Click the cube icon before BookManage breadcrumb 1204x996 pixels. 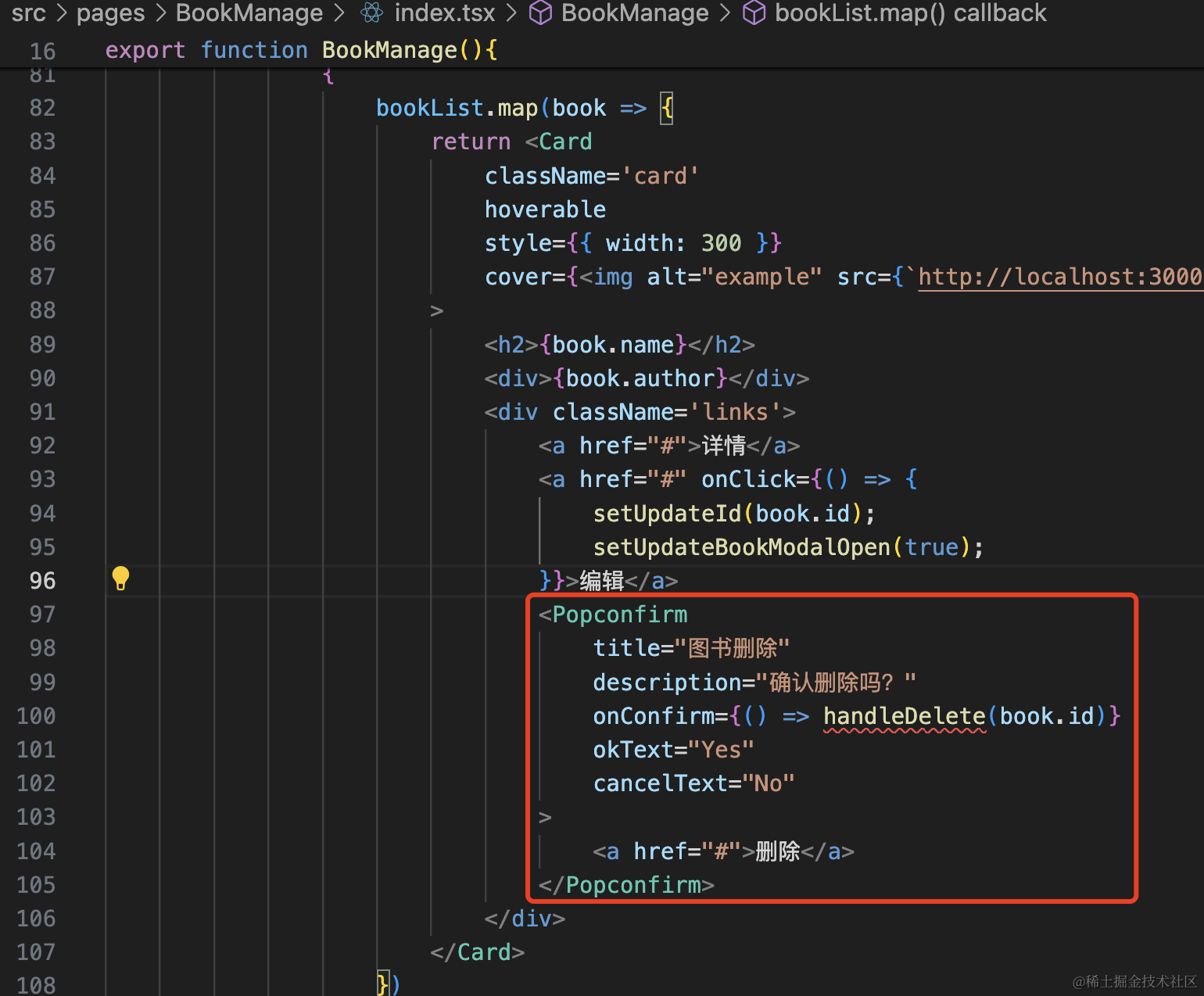click(x=540, y=13)
